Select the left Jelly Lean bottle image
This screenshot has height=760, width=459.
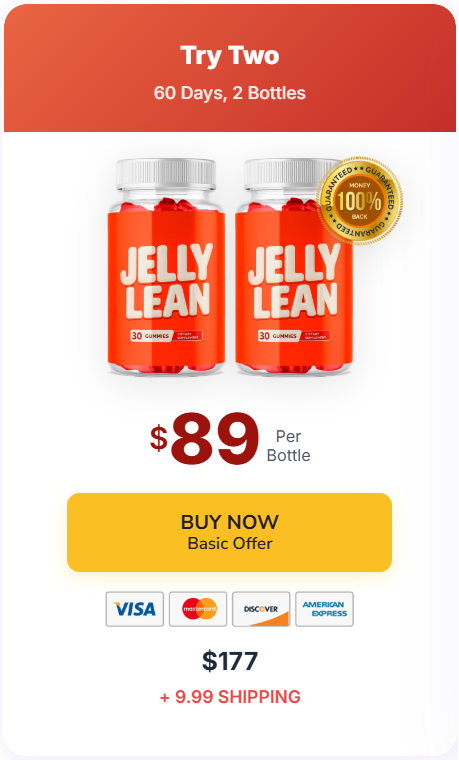click(x=166, y=267)
